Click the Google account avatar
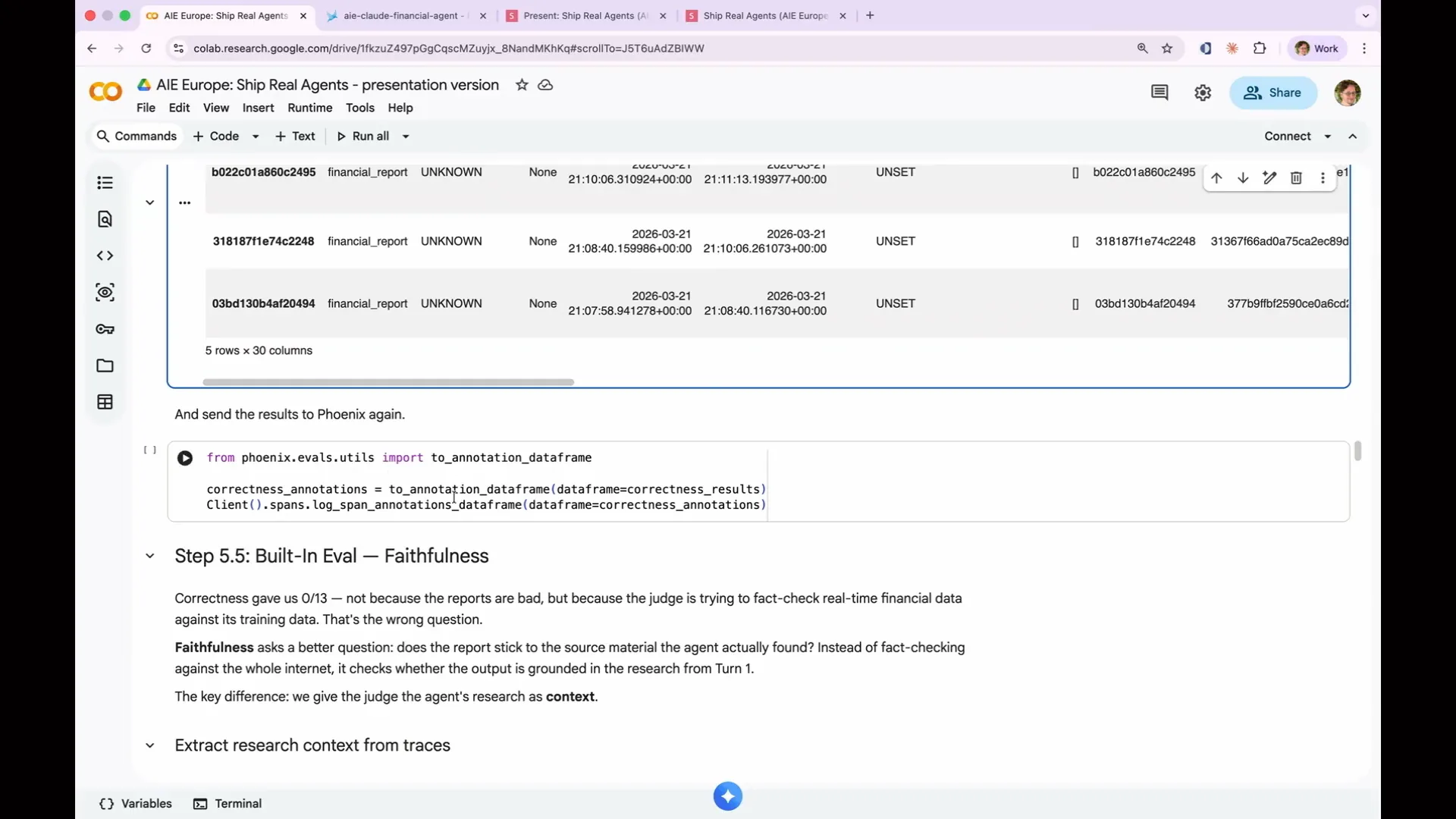The image size is (1456, 819). 1348,93
